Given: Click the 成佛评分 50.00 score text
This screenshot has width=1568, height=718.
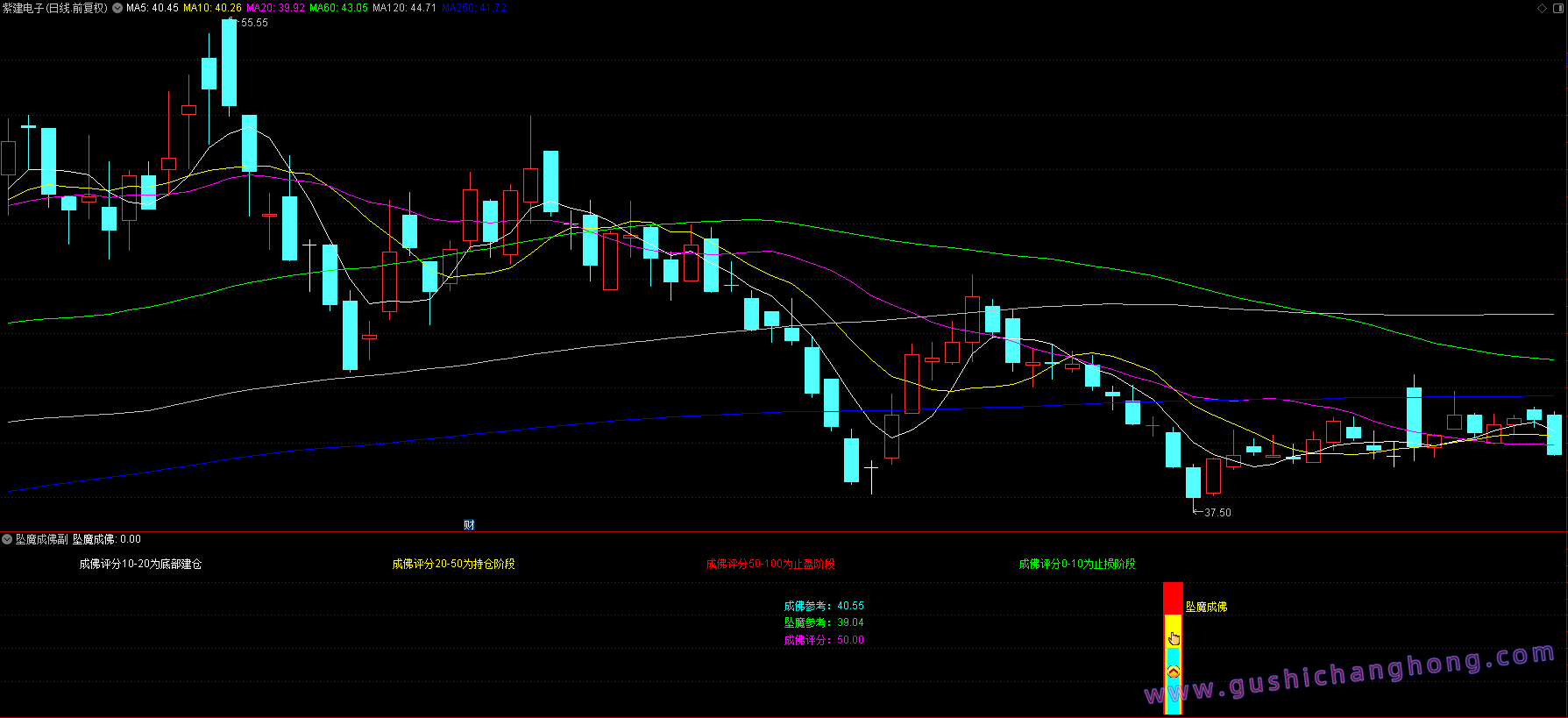Looking at the screenshot, I should coord(824,640).
